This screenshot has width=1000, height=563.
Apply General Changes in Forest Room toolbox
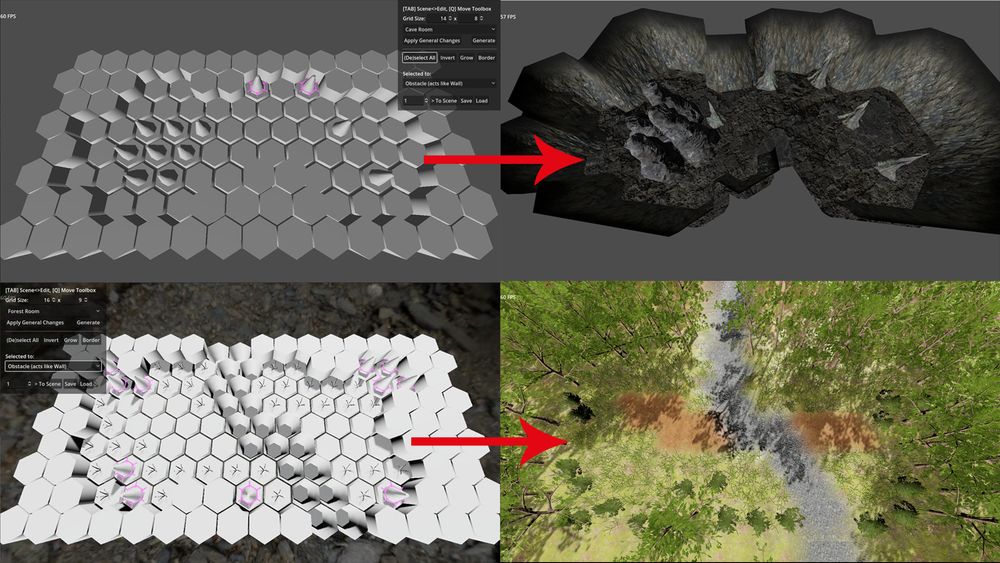[x=35, y=323]
